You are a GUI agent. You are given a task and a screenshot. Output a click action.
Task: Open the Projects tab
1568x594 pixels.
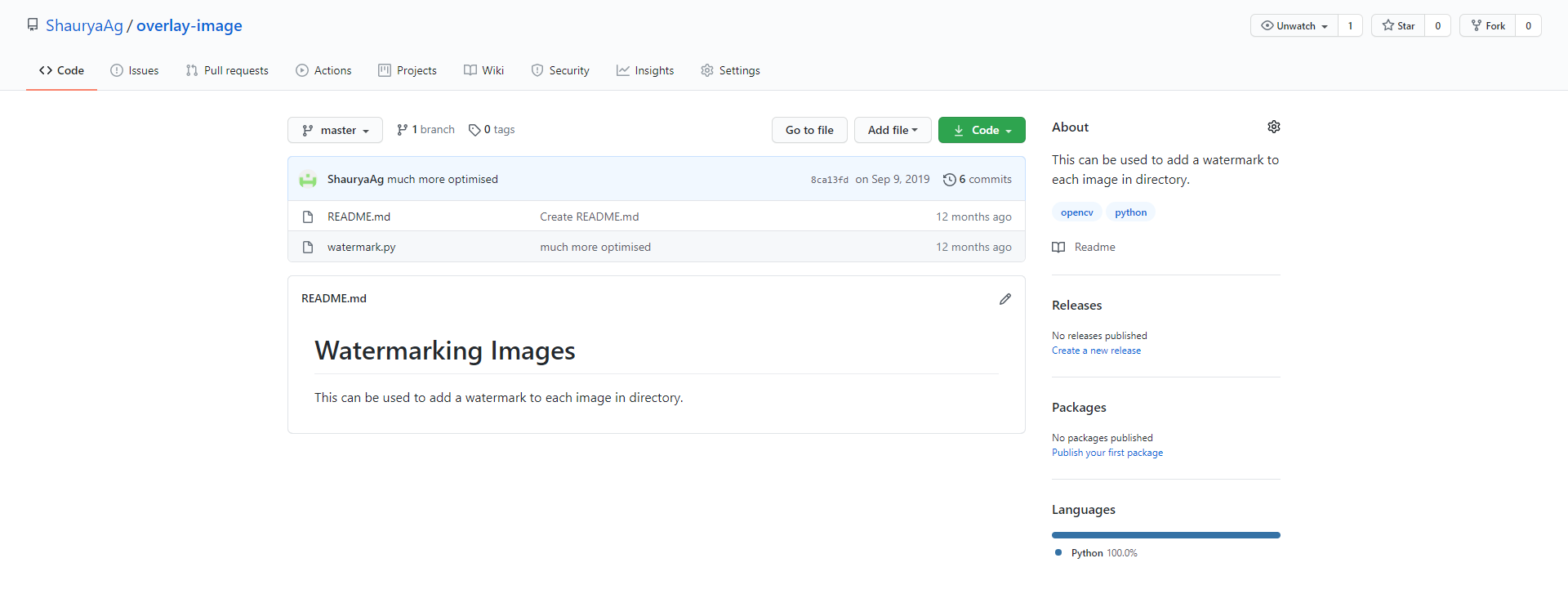(x=408, y=70)
